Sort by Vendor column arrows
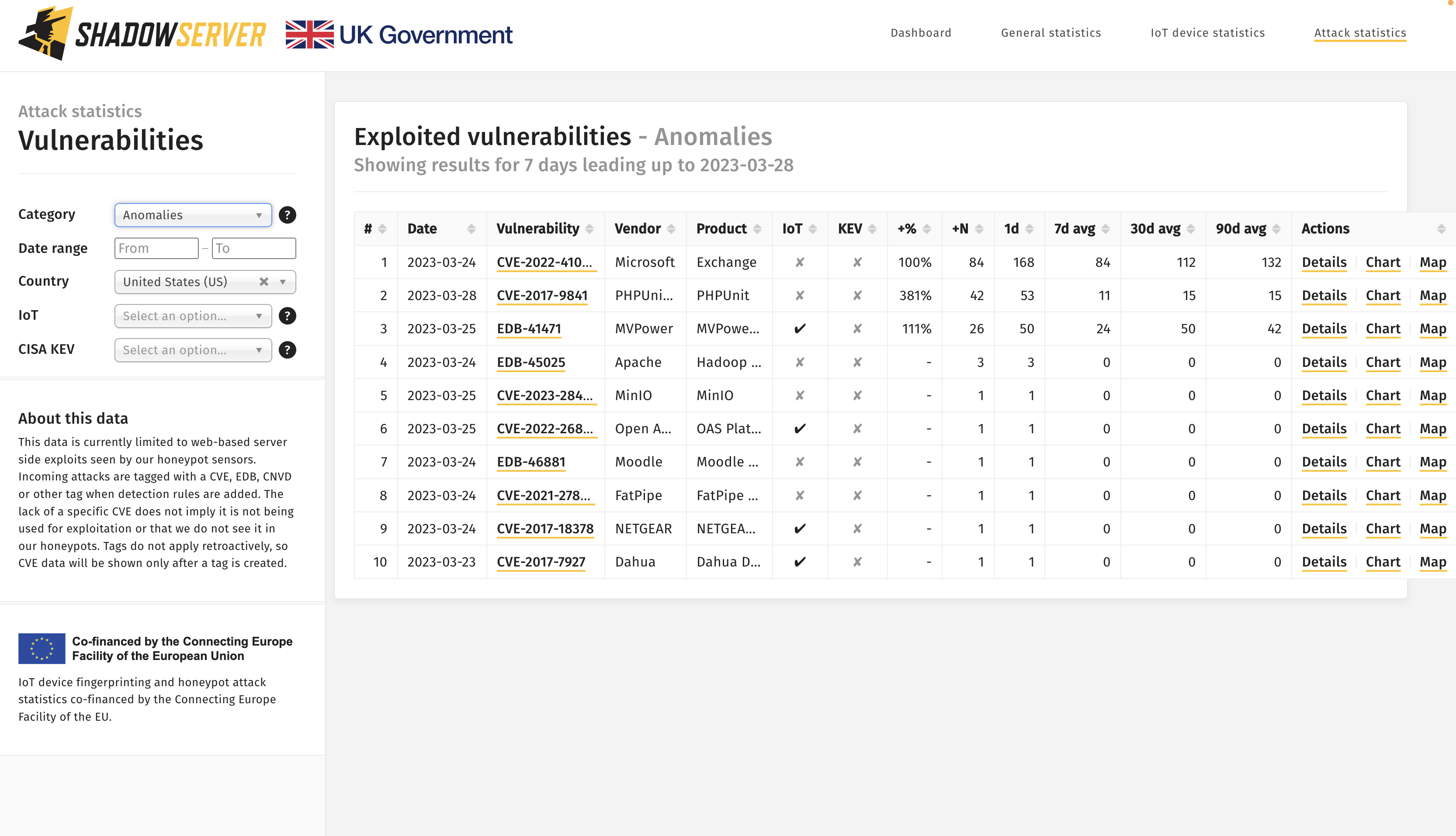1456x836 pixels. [x=671, y=228]
